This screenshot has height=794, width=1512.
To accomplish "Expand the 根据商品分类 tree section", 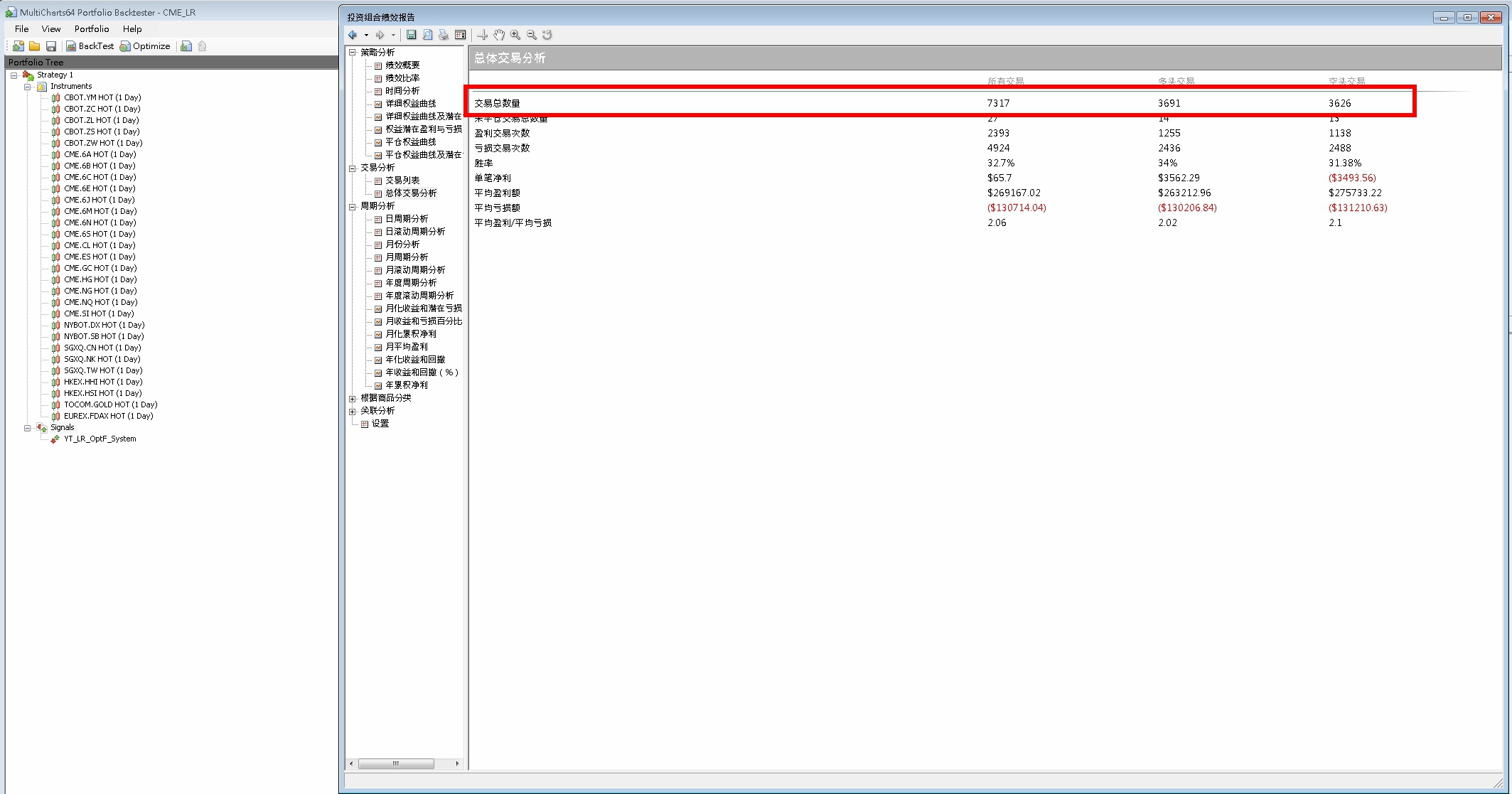I will 353,399.
